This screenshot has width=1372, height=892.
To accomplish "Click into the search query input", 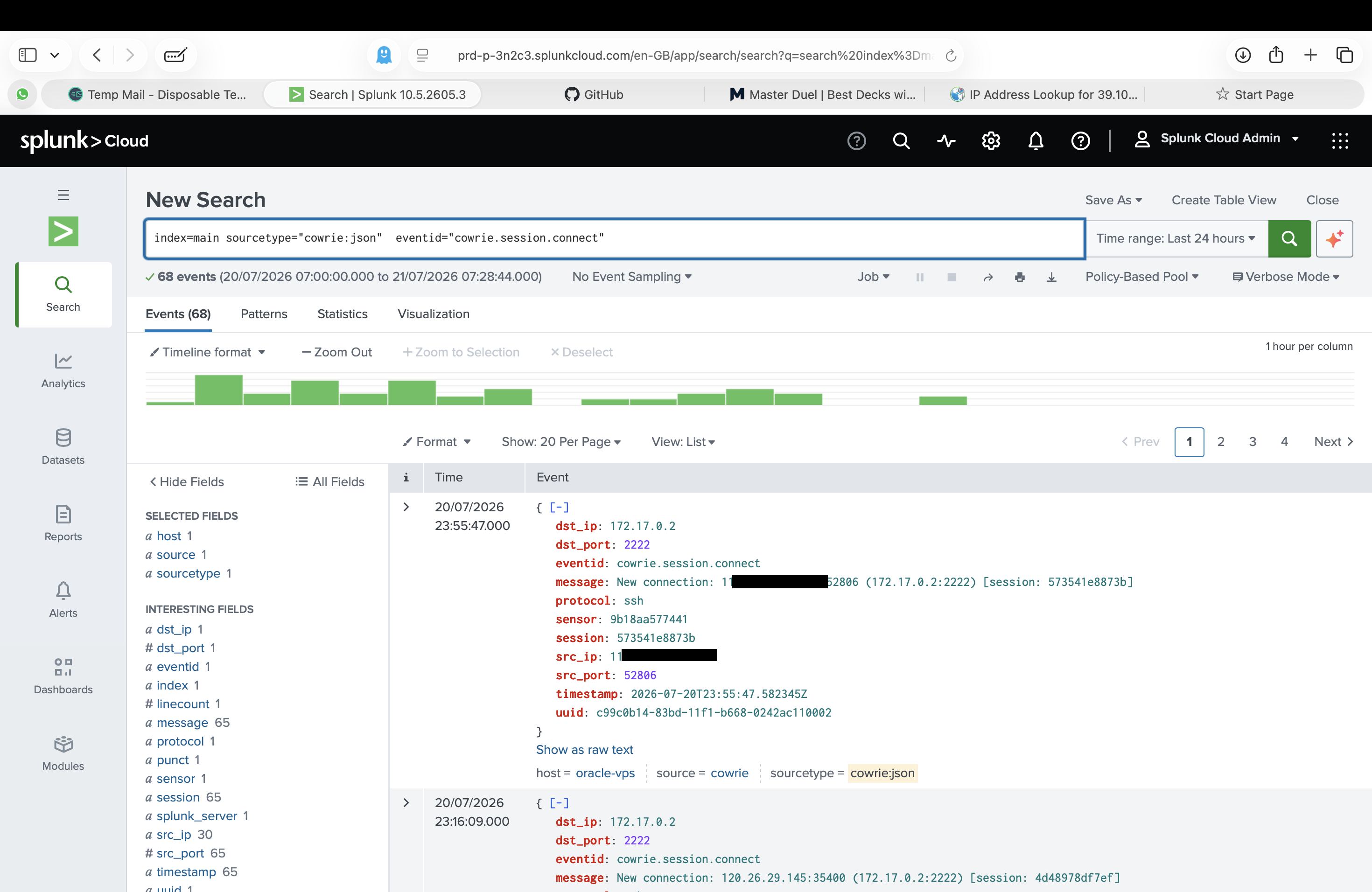I will click(x=615, y=238).
